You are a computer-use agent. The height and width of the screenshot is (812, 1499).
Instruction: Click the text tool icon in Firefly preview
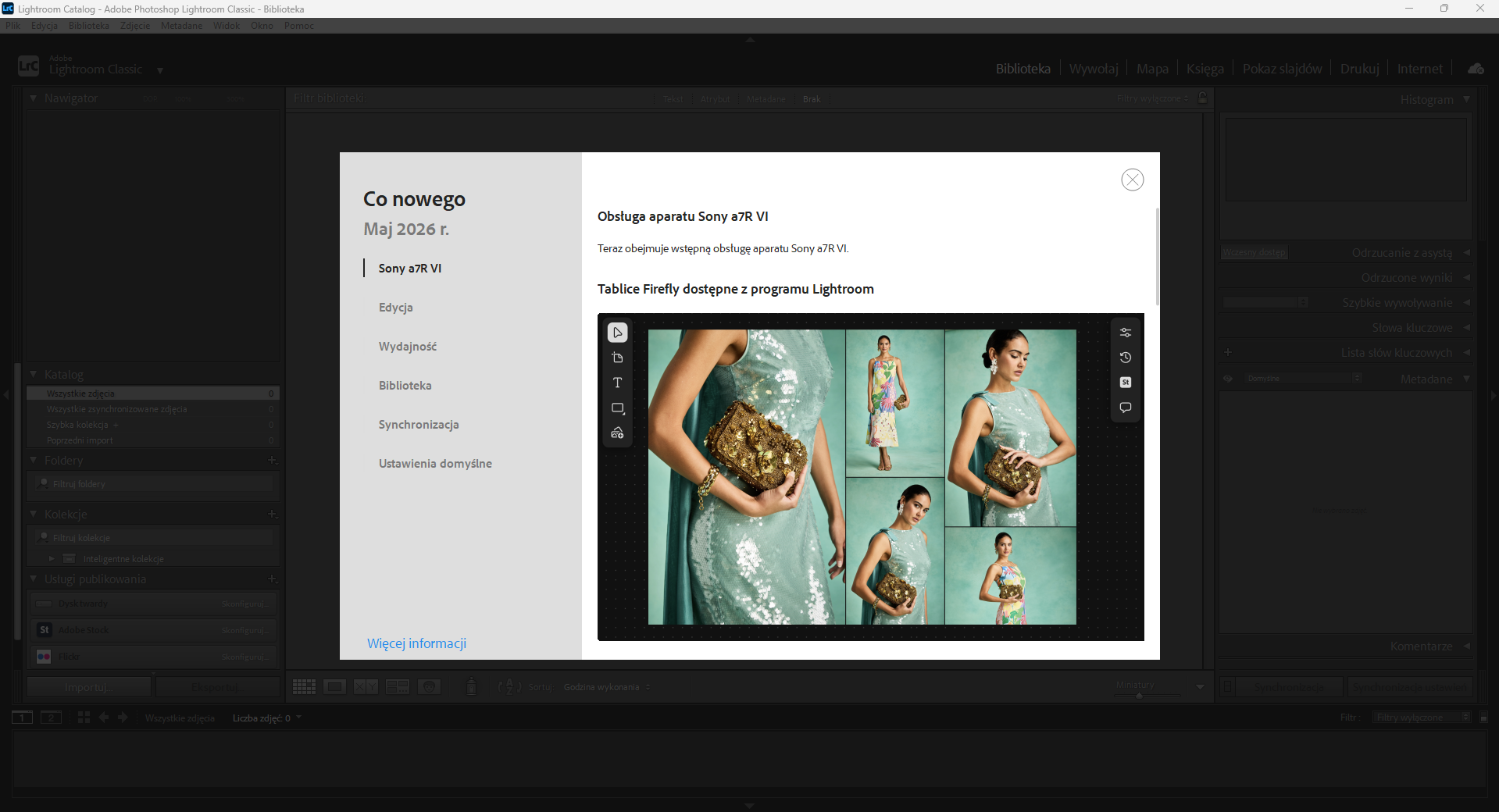(x=617, y=383)
